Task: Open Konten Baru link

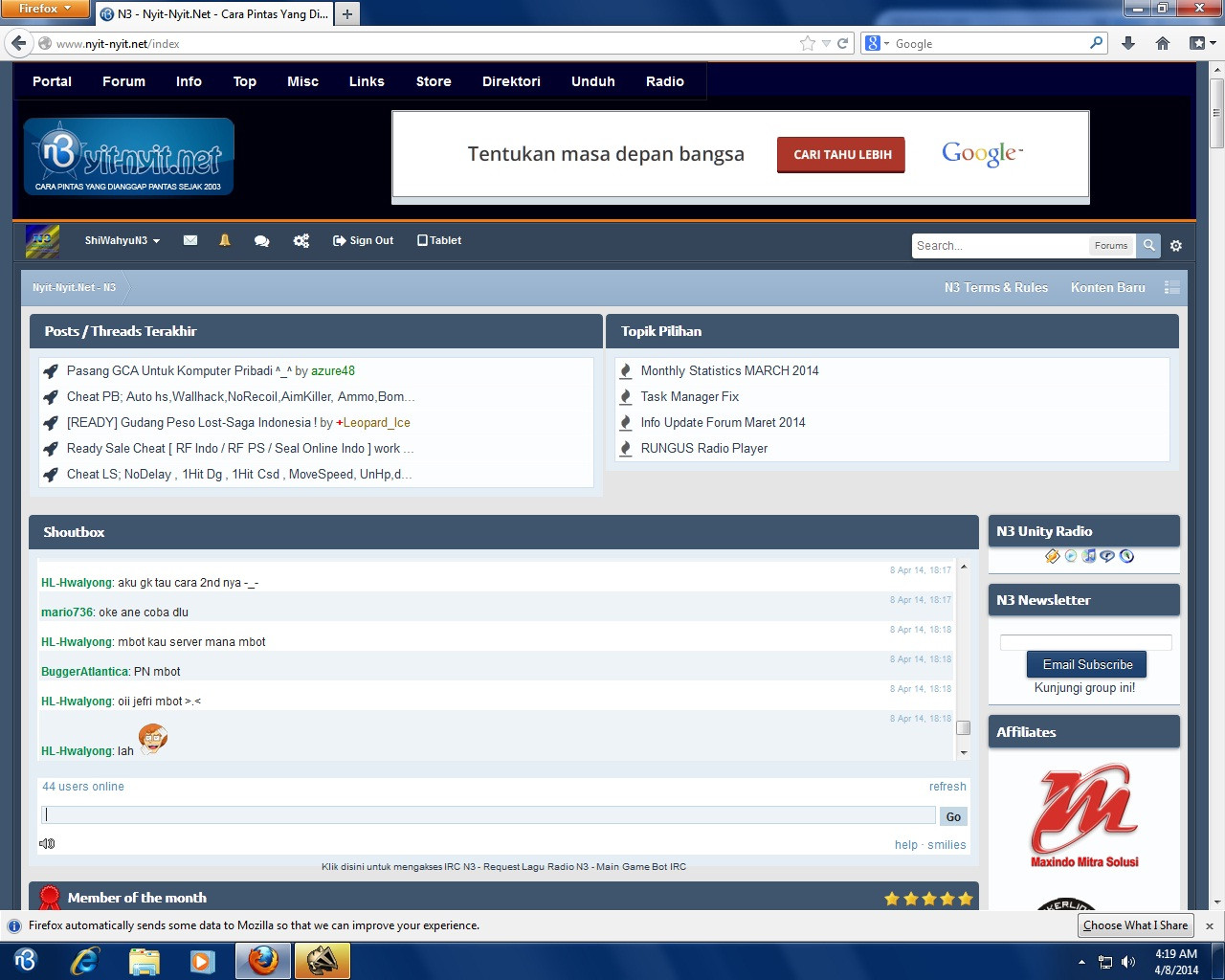Action: (1108, 287)
